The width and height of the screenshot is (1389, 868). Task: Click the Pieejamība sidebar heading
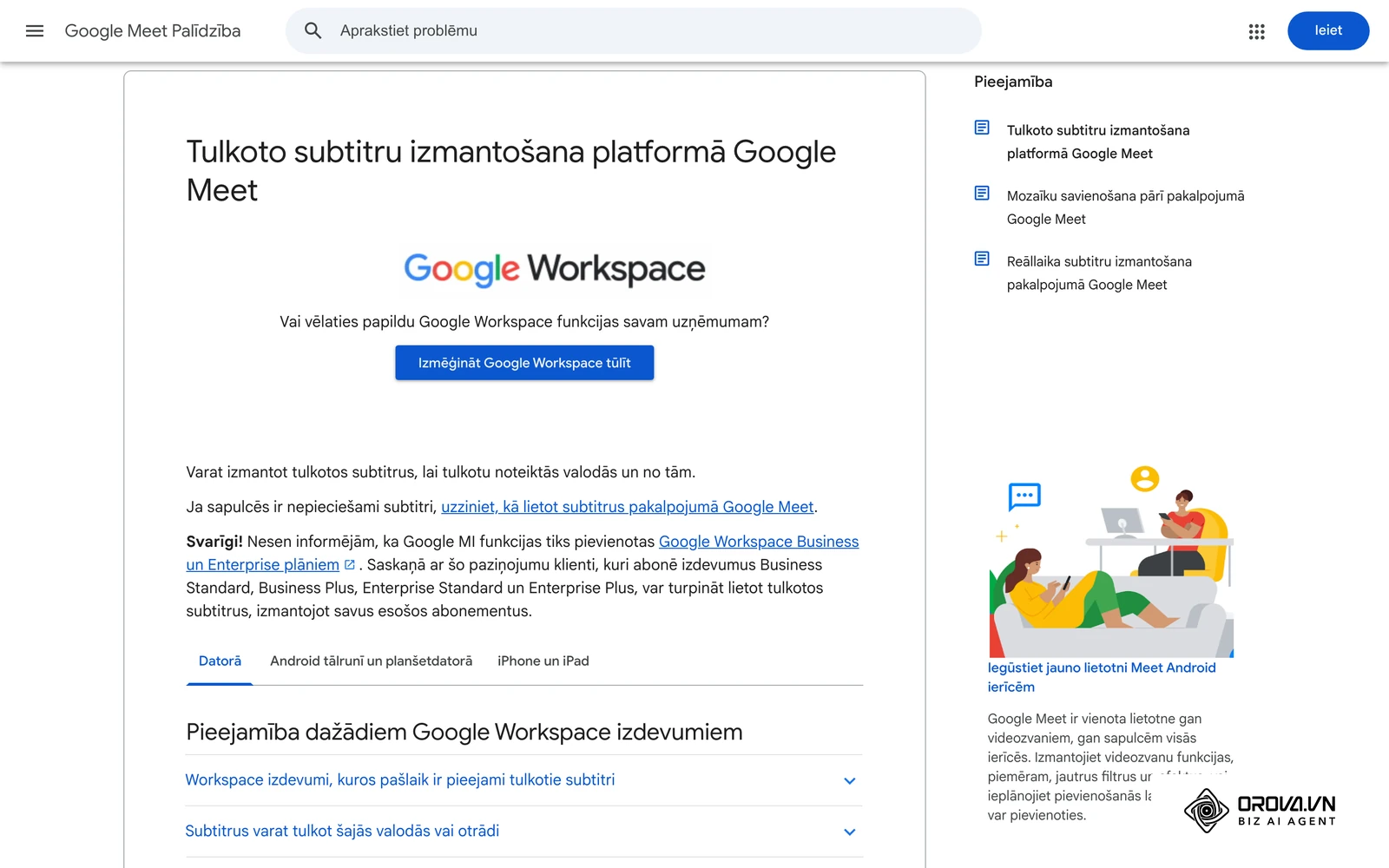tap(1013, 82)
